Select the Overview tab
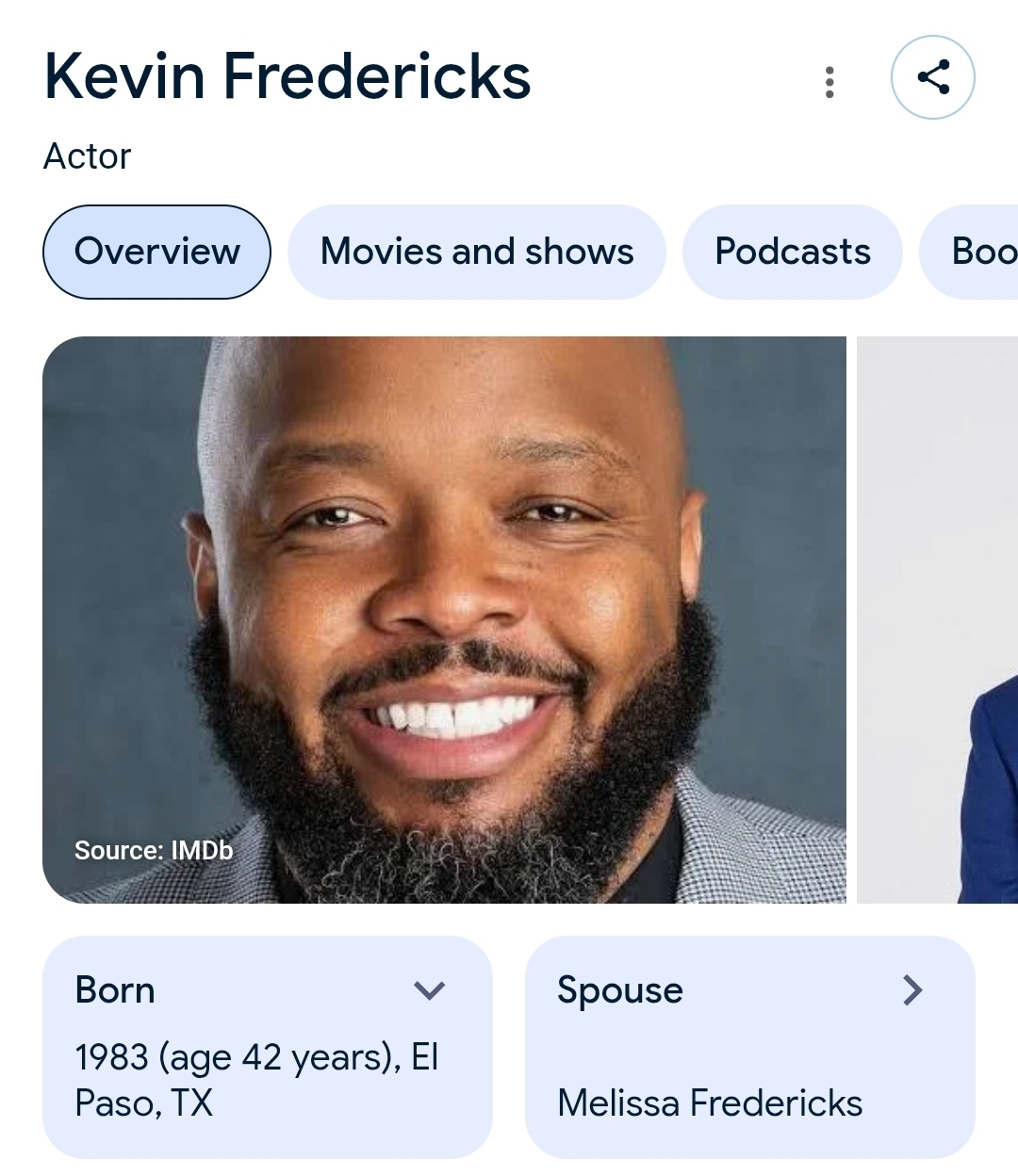Image resolution: width=1018 pixels, height=1176 pixels. [x=156, y=252]
